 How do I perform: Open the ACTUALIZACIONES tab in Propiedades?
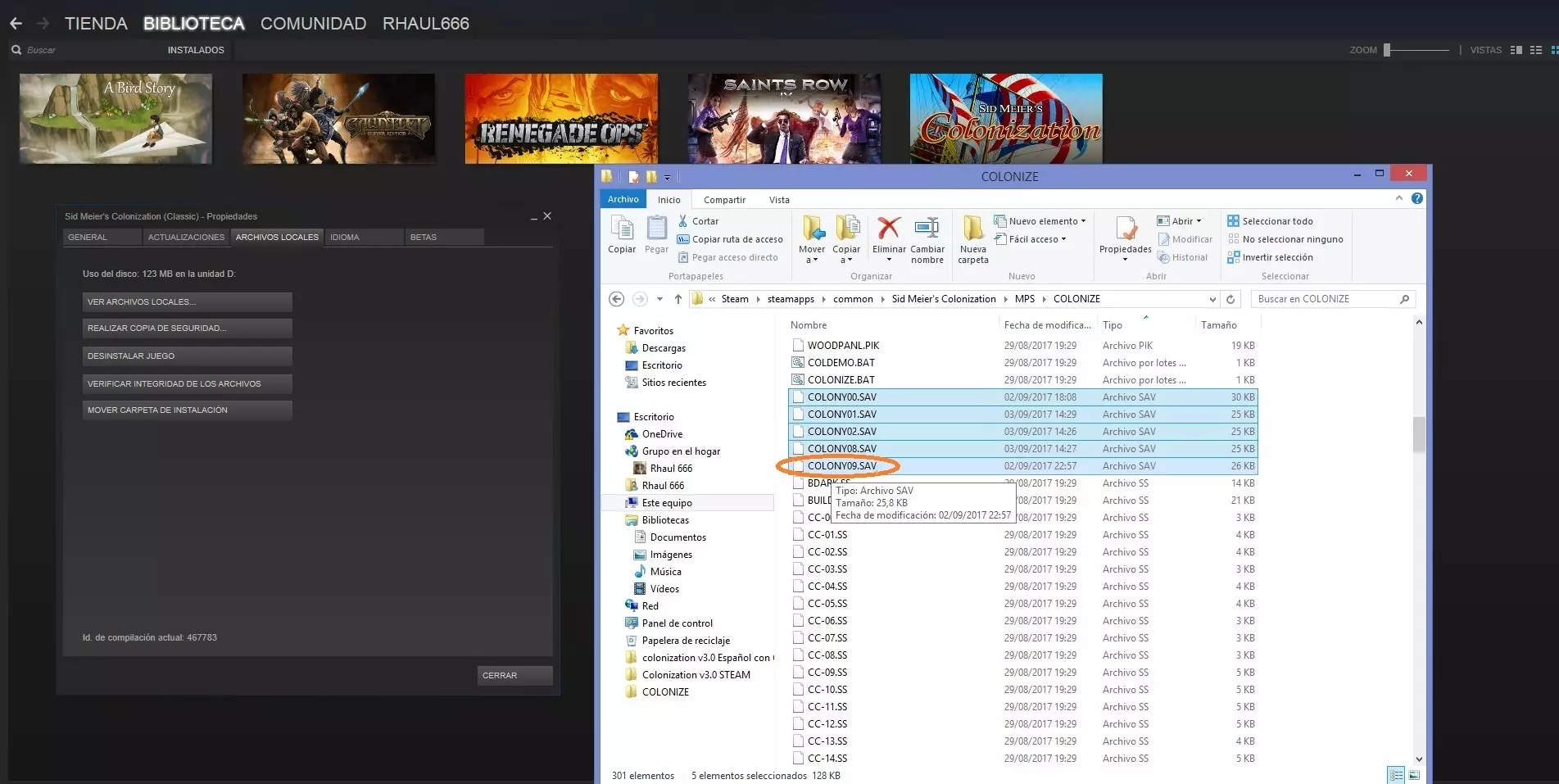[x=186, y=237]
